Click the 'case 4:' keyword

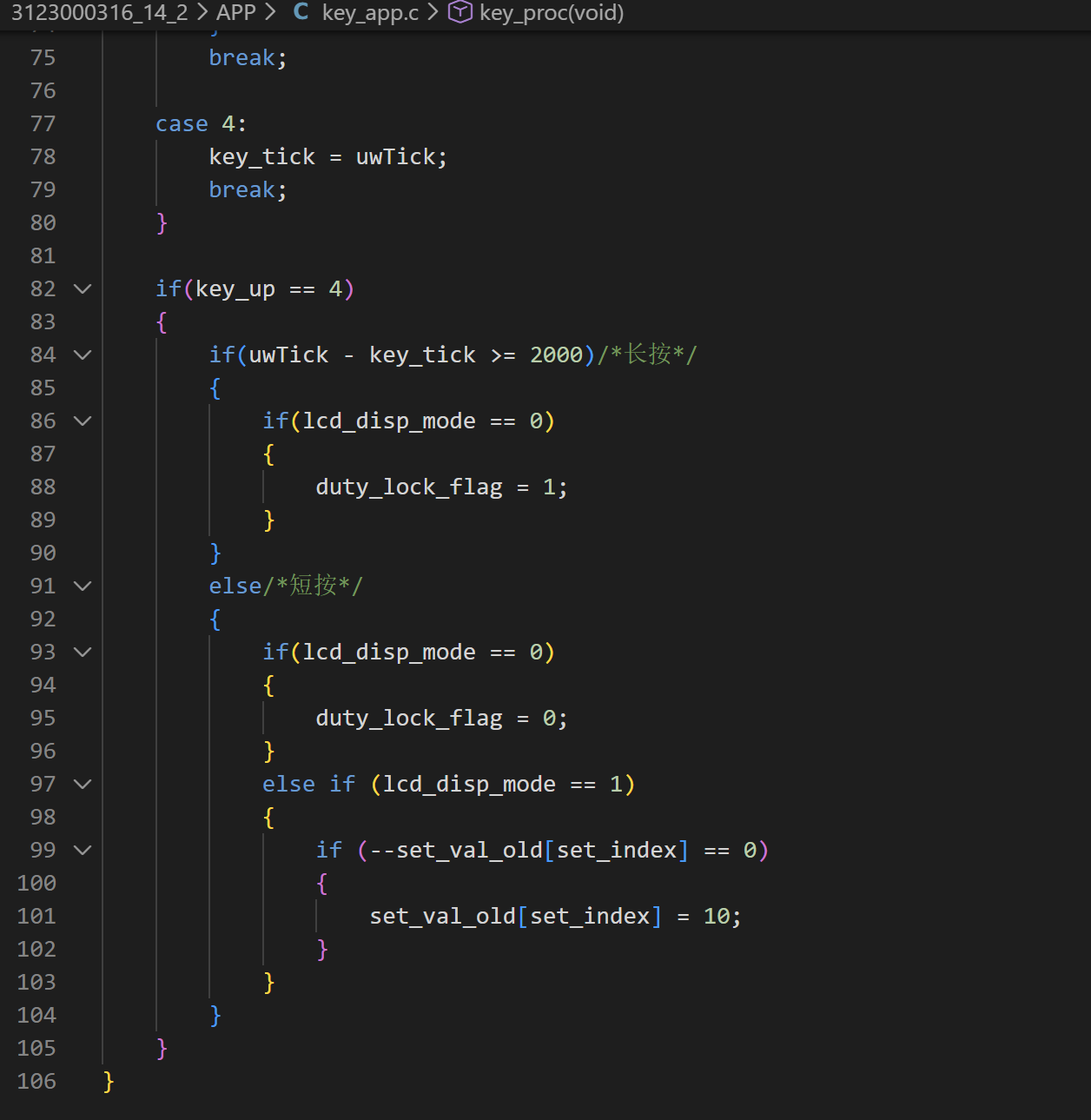[182, 123]
